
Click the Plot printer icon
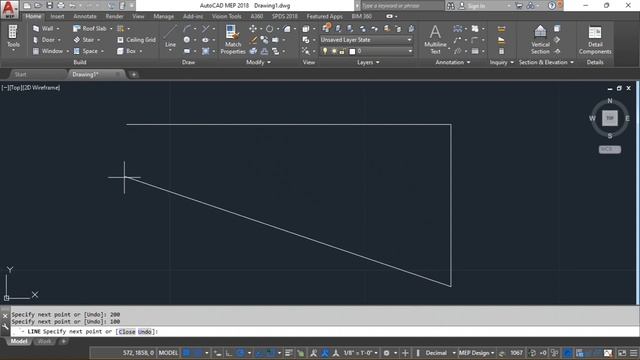pyautogui.click(x=61, y=6)
